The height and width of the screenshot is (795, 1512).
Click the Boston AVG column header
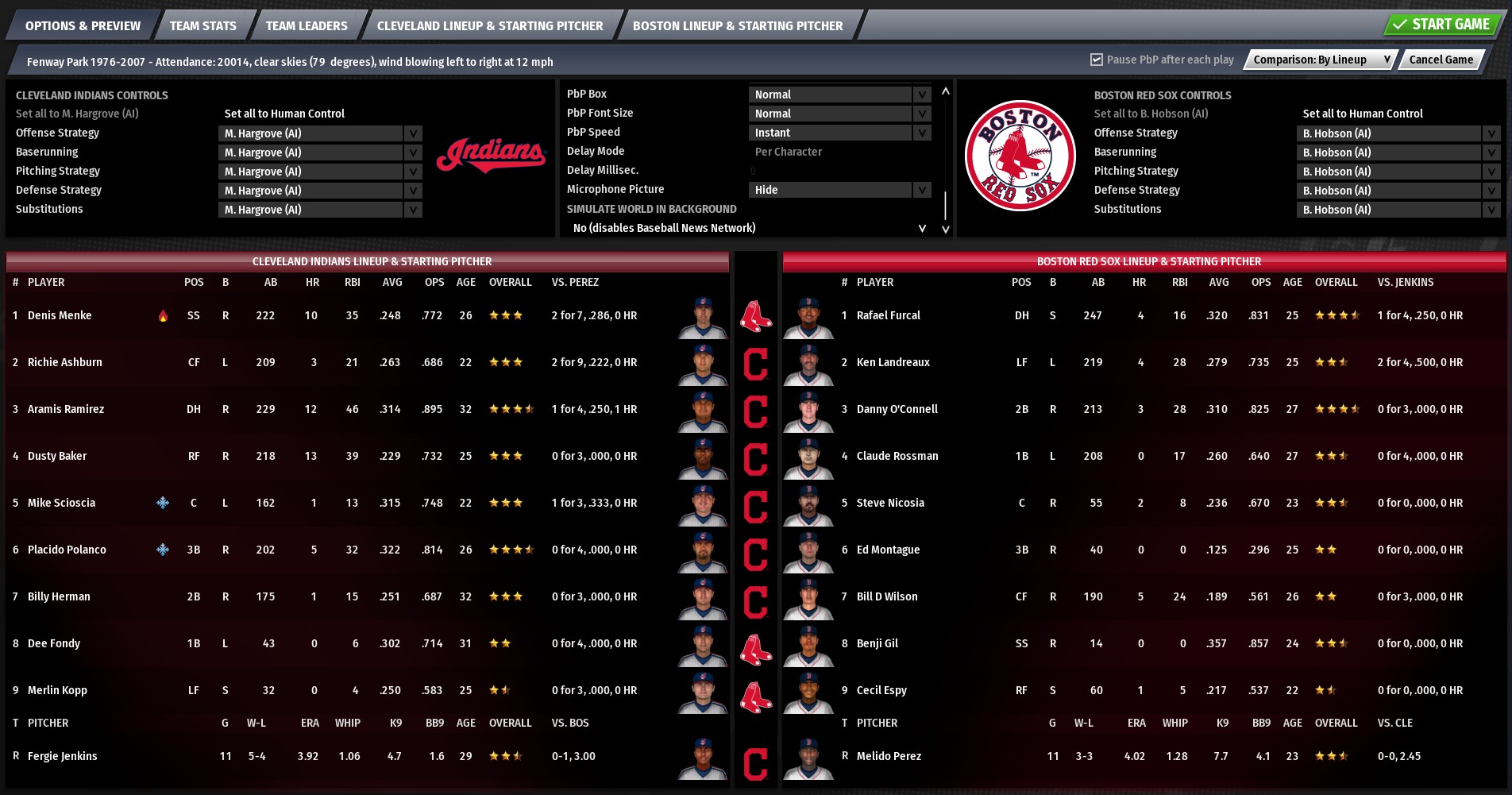(x=1219, y=282)
